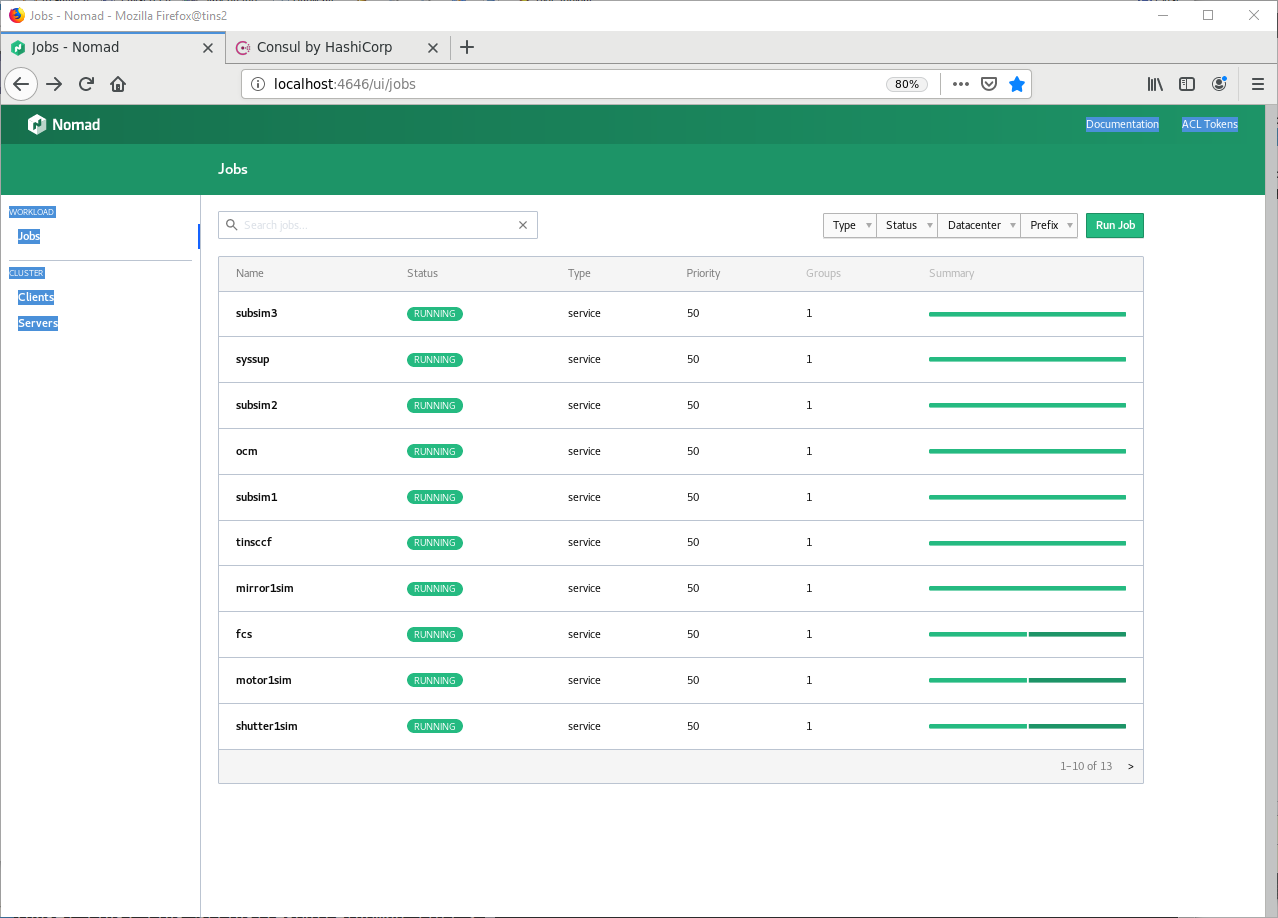Open the Type filter dropdown
This screenshot has height=918, width=1278.
click(x=850, y=225)
